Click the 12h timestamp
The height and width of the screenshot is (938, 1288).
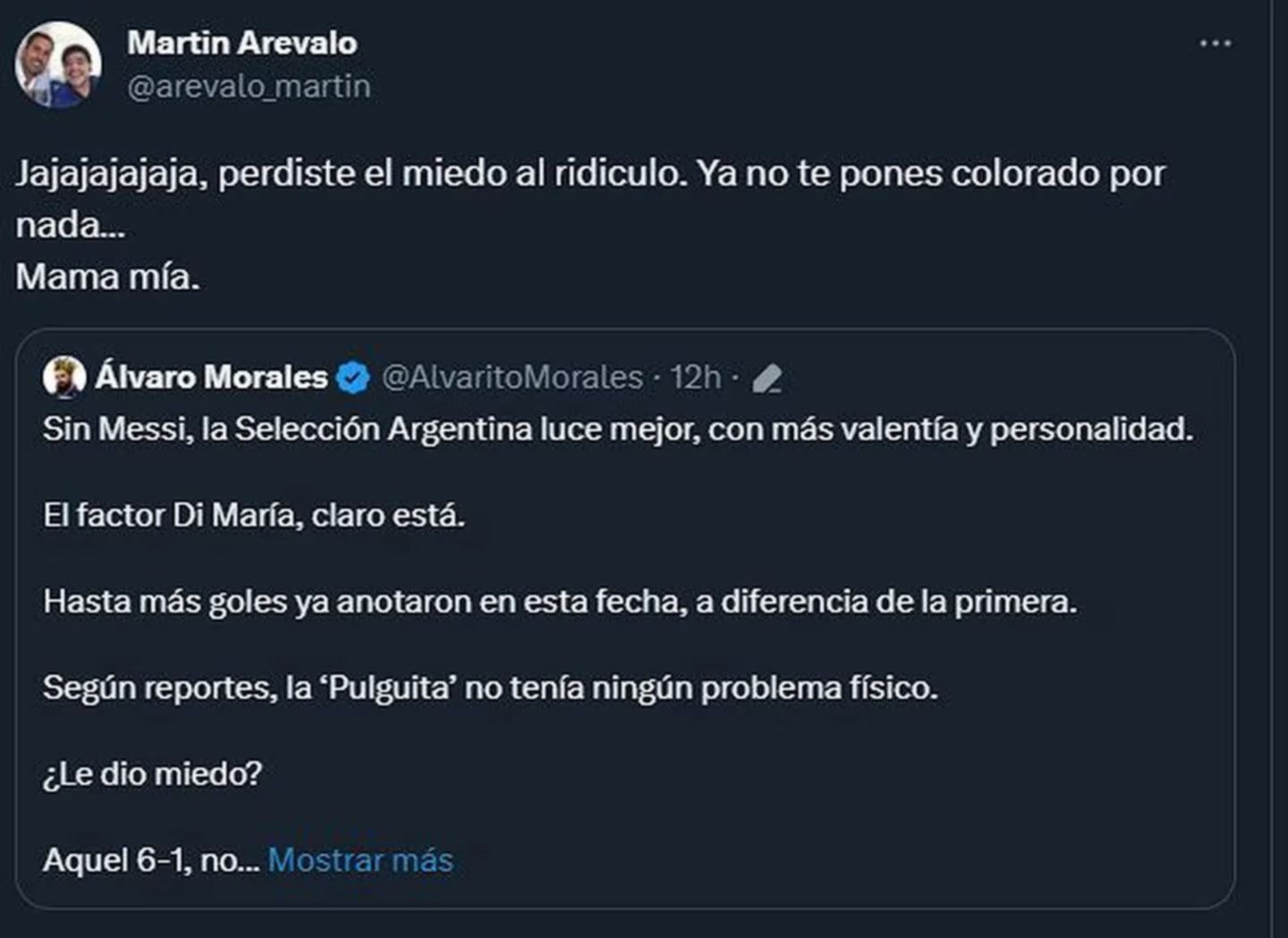pyautogui.click(x=695, y=377)
